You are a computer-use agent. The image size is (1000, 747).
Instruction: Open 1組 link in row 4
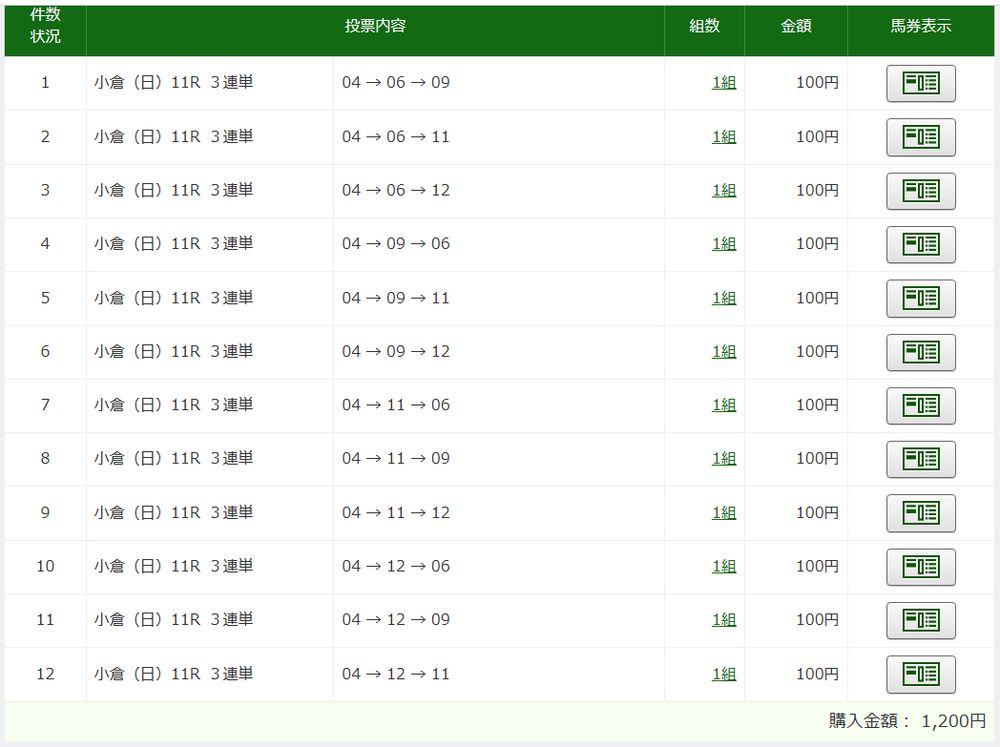tap(724, 244)
